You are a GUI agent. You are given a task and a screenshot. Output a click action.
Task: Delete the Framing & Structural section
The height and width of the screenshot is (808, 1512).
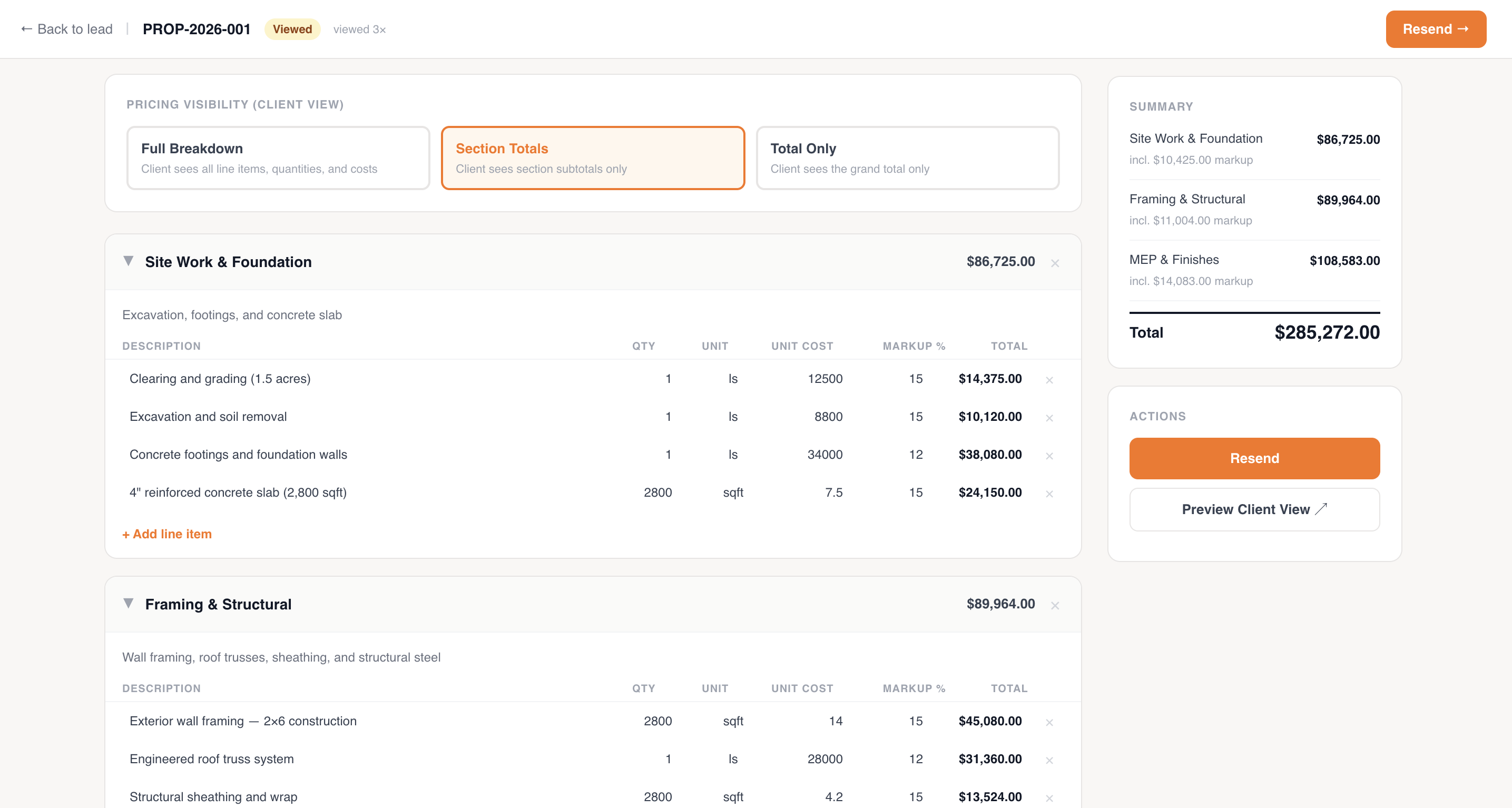[x=1056, y=605]
